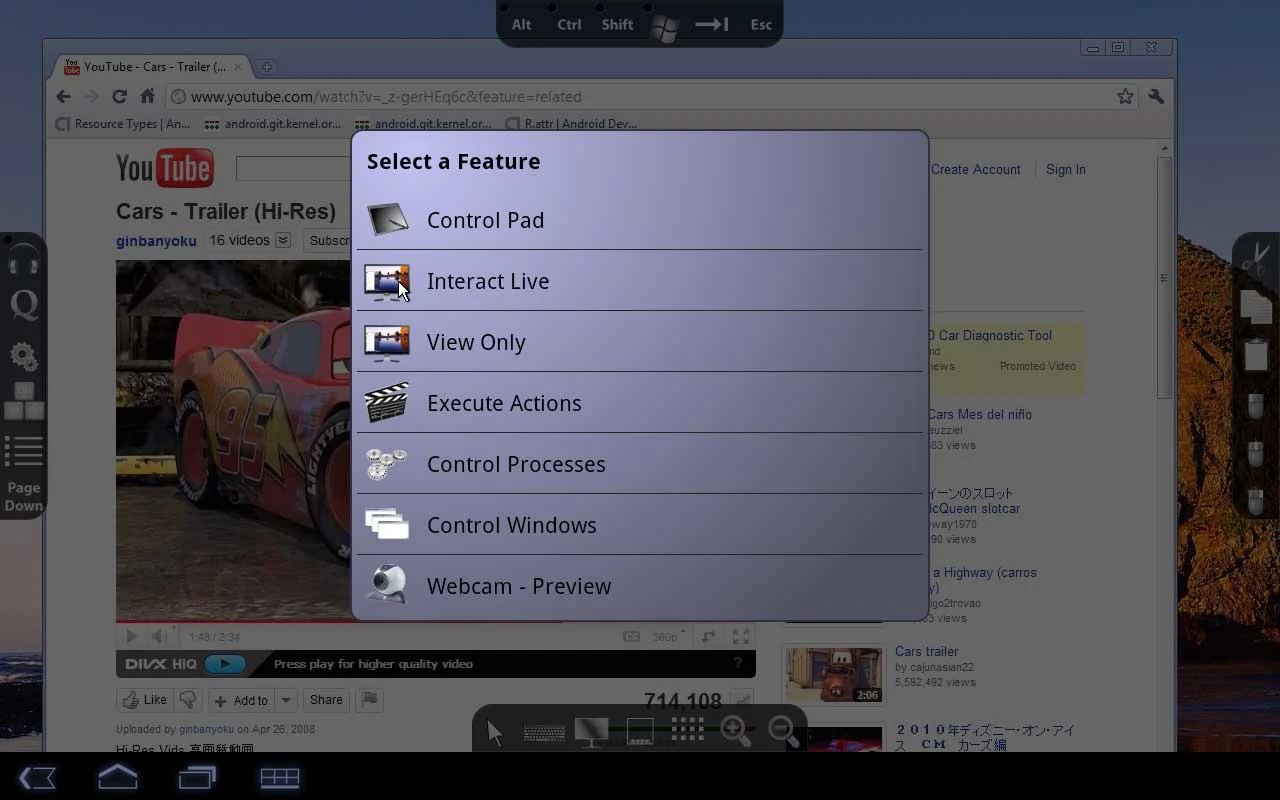
Task: Open the Add to button
Action: click(241, 700)
